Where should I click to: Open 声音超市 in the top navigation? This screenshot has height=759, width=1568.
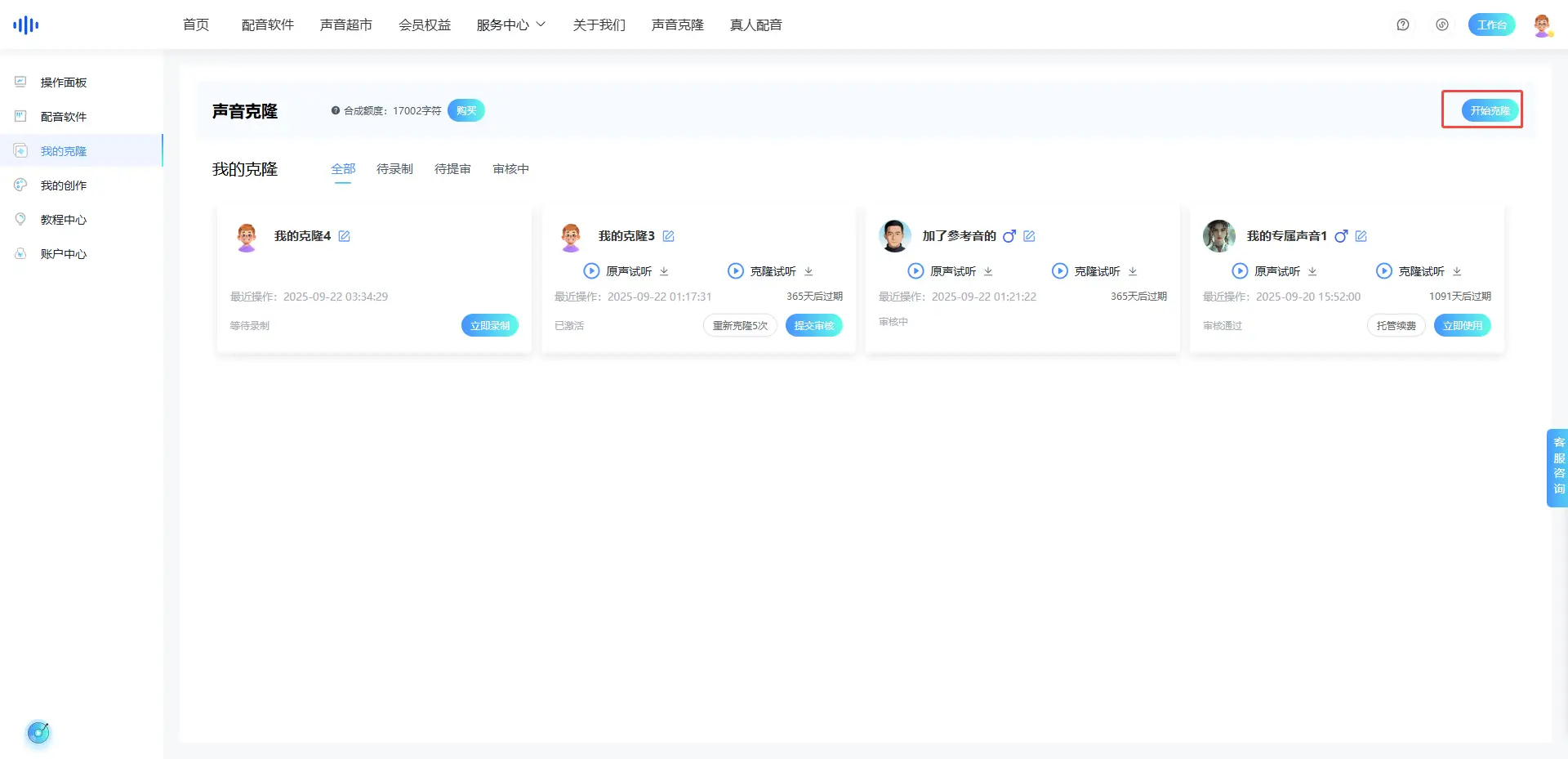[345, 25]
